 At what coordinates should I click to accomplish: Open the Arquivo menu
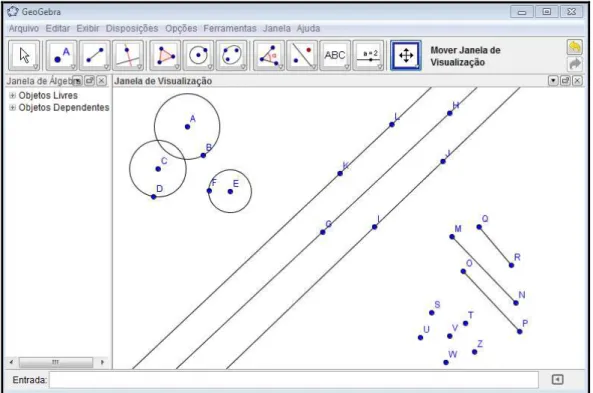pos(24,28)
